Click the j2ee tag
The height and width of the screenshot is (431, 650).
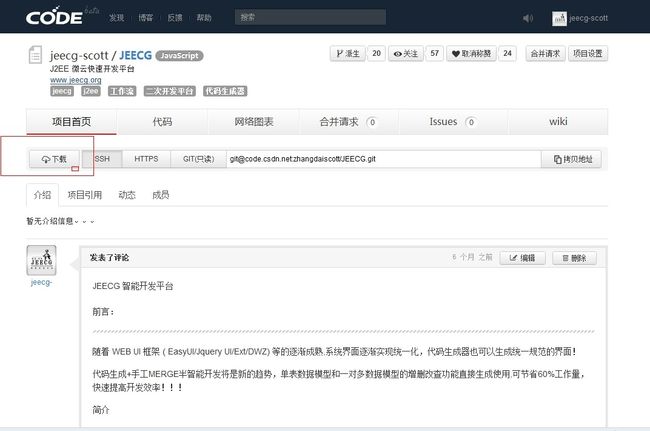coord(90,91)
